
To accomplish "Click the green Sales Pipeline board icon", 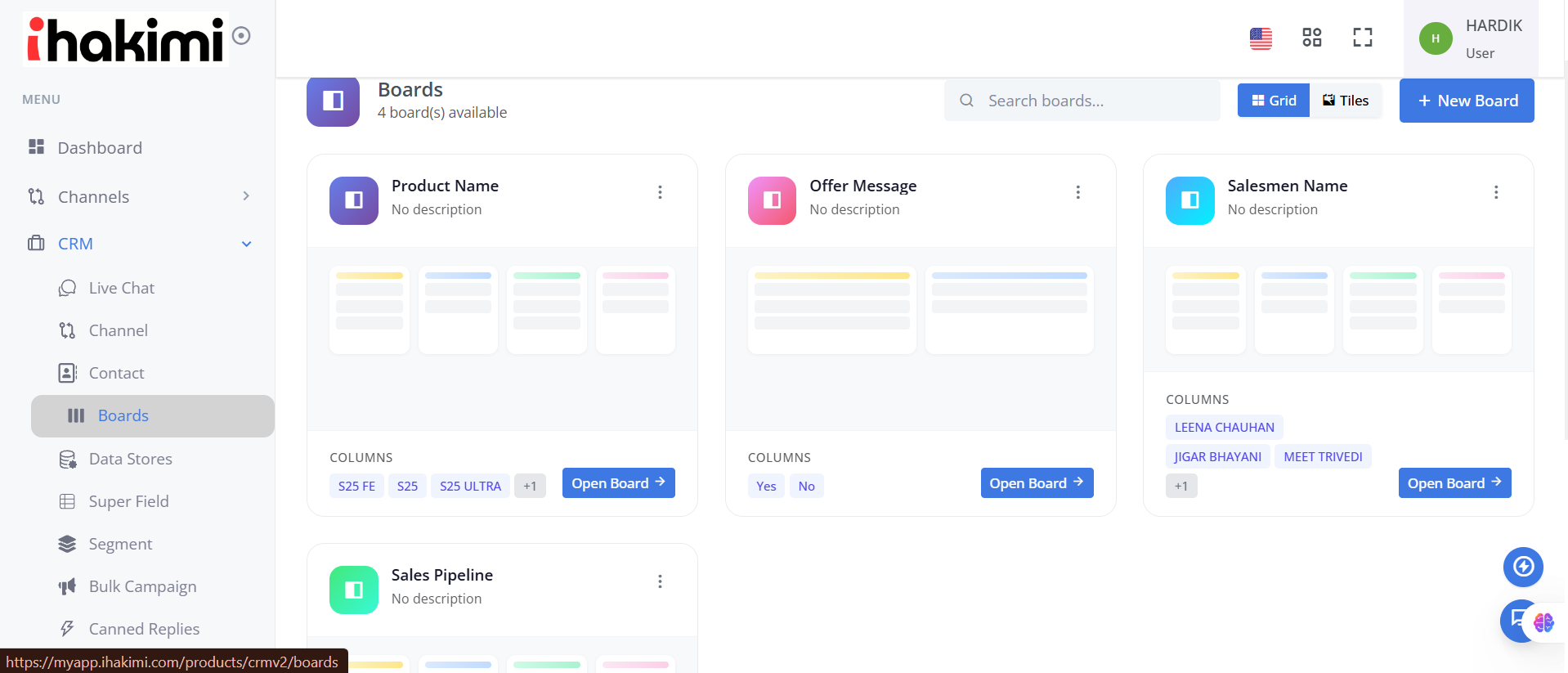I will pyautogui.click(x=354, y=590).
